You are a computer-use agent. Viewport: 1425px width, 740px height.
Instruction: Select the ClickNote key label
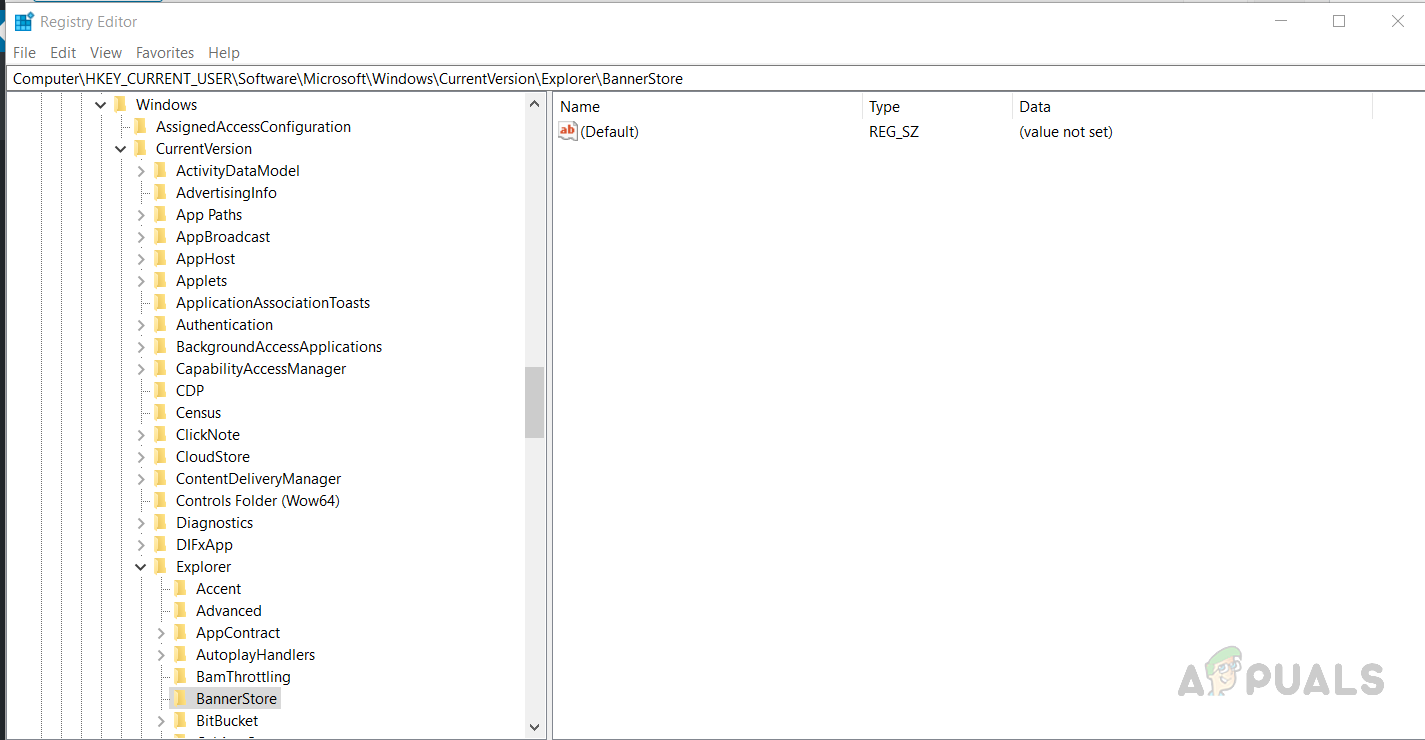click(208, 434)
